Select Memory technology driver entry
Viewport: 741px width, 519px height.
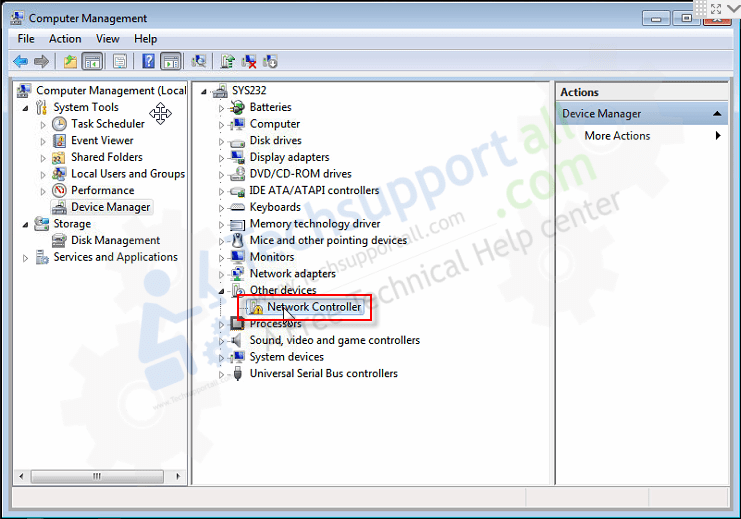[315, 224]
